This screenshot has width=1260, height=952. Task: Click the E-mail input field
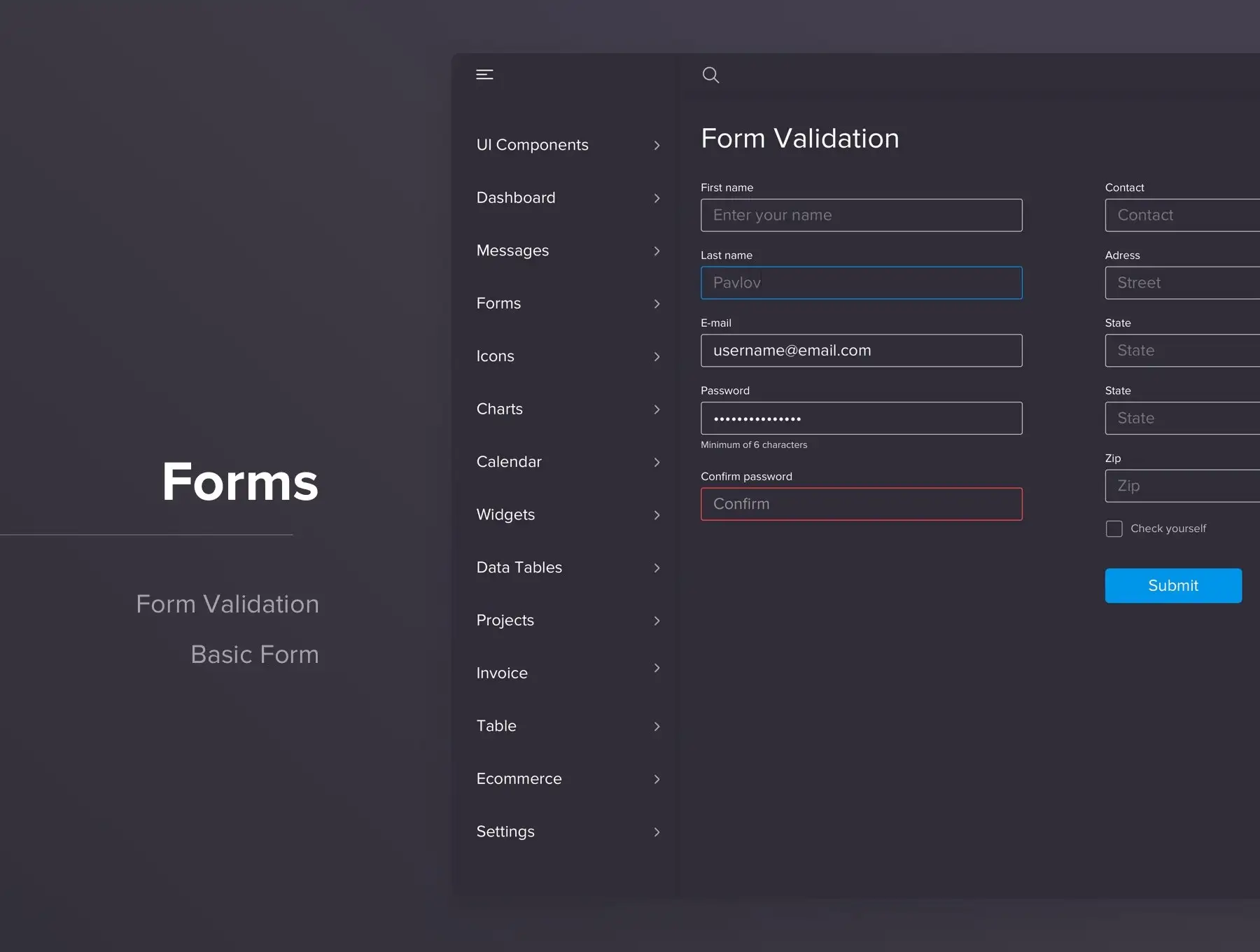coord(861,350)
